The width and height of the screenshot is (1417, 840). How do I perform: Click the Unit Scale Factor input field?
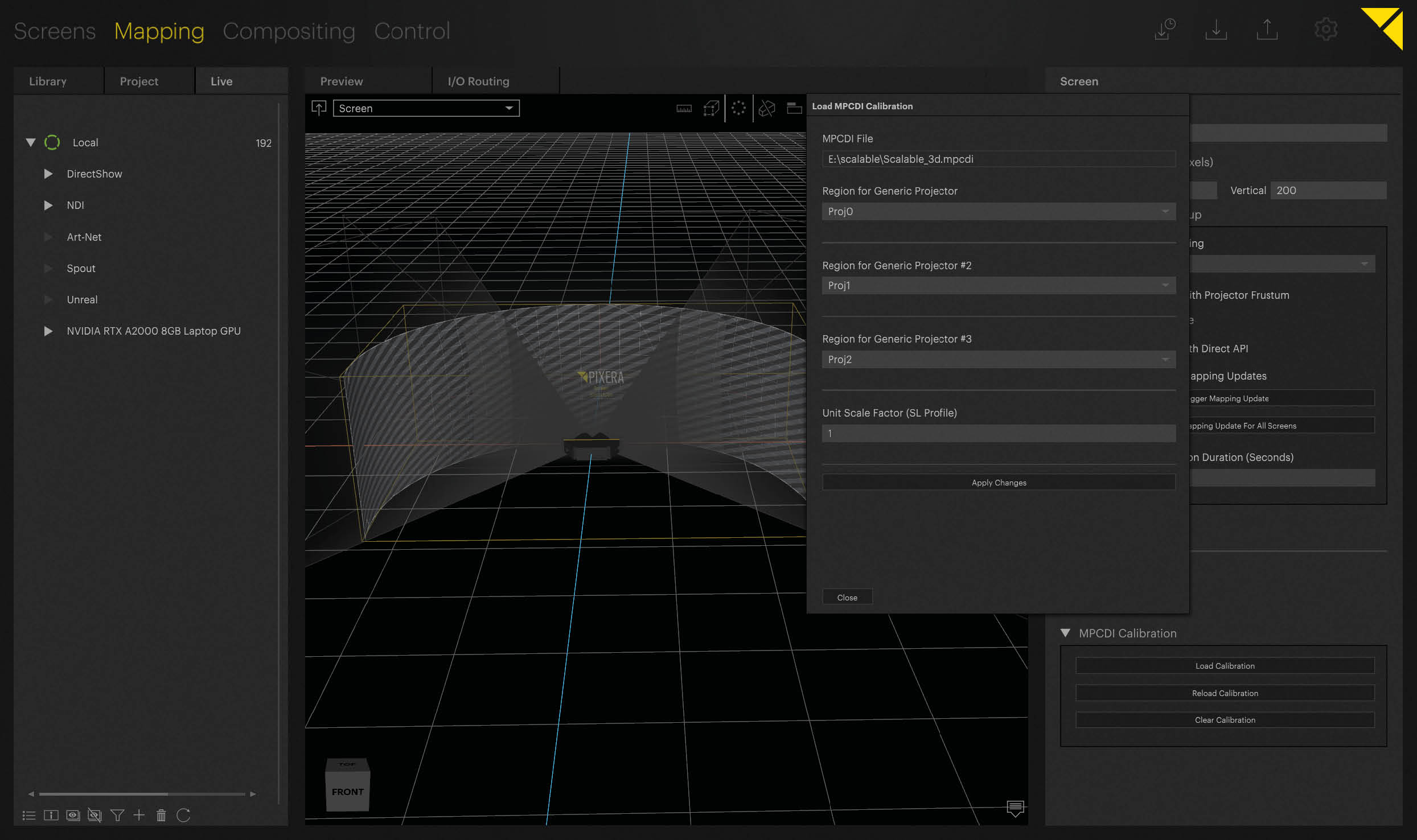[x=998, y=433]
